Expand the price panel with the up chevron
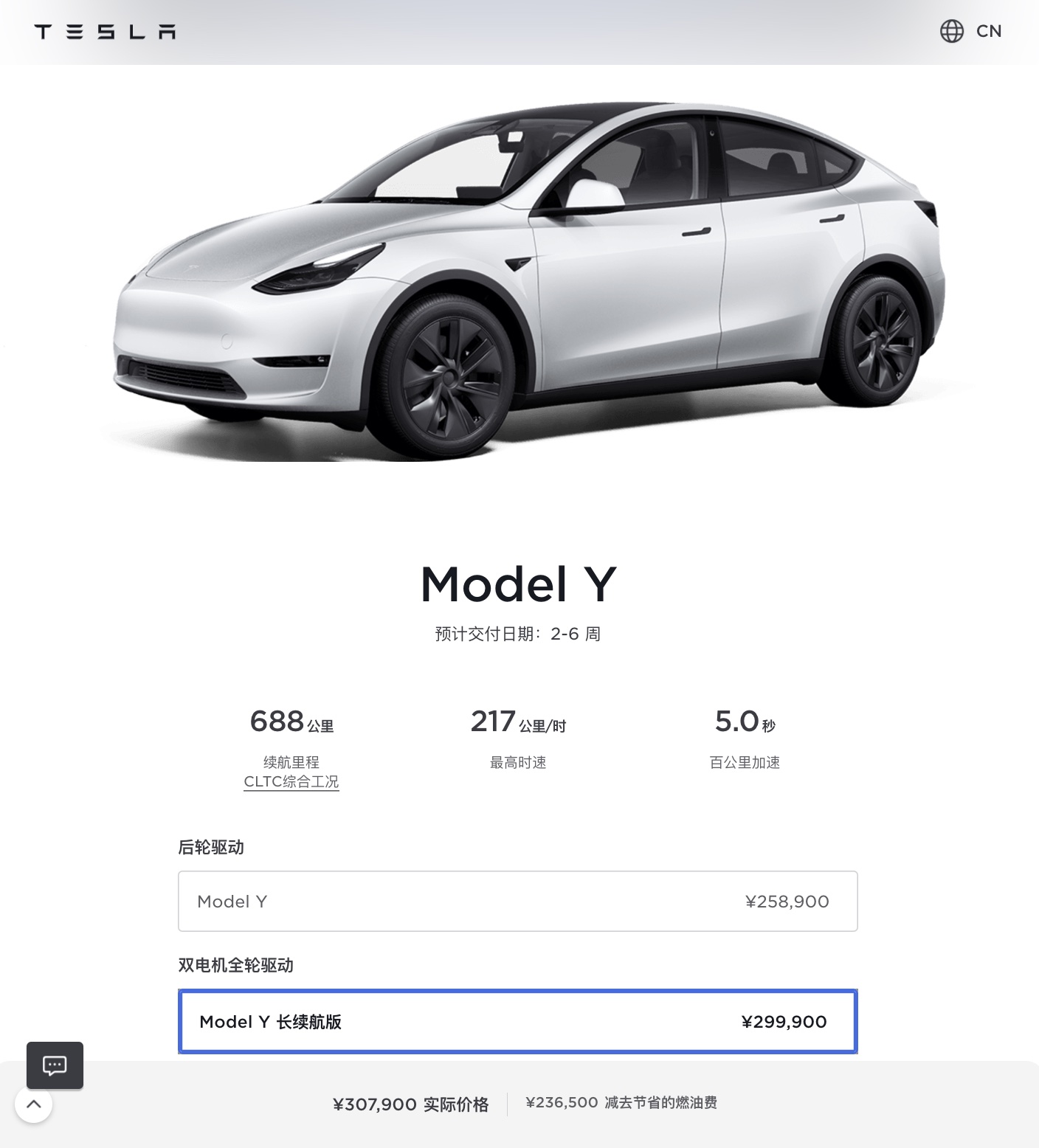The width and height of the screenshot is (1039, 1148). [33, 1104]
